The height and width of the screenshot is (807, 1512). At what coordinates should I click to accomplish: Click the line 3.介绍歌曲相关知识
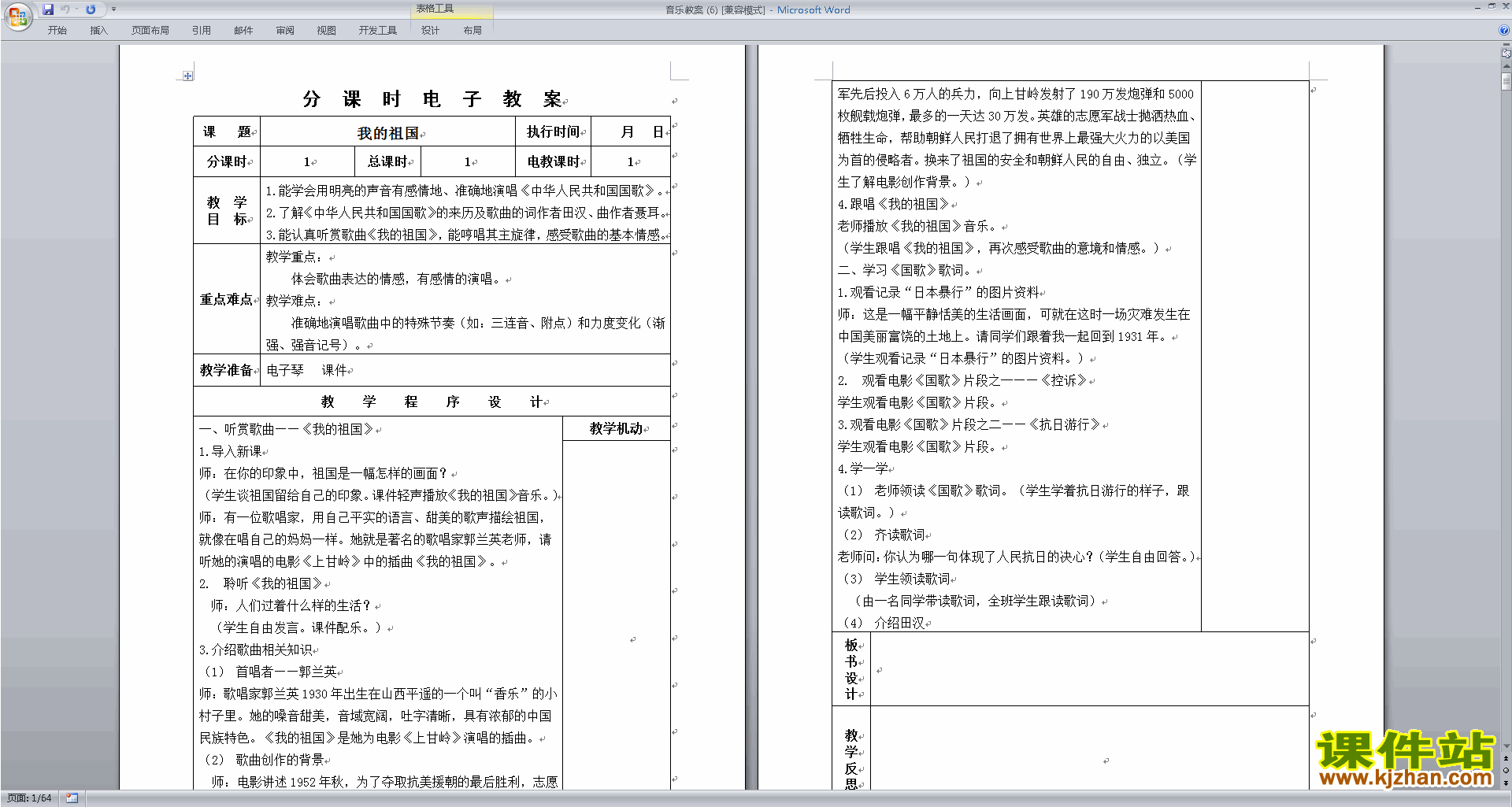[x=256, y=650]
